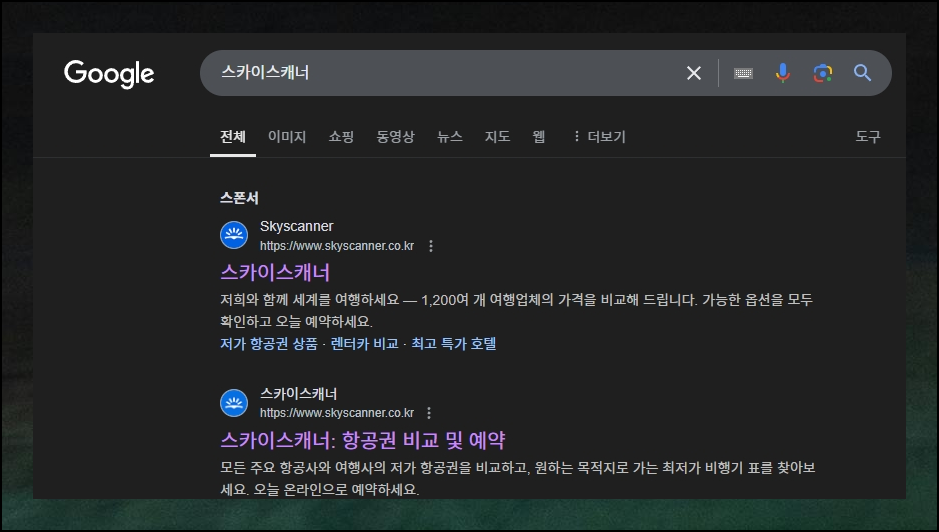This screenshot has width=939, height=532.
Task: Click the sponsored result URL skyscanner.co.kr
Action: pos(337,246)
